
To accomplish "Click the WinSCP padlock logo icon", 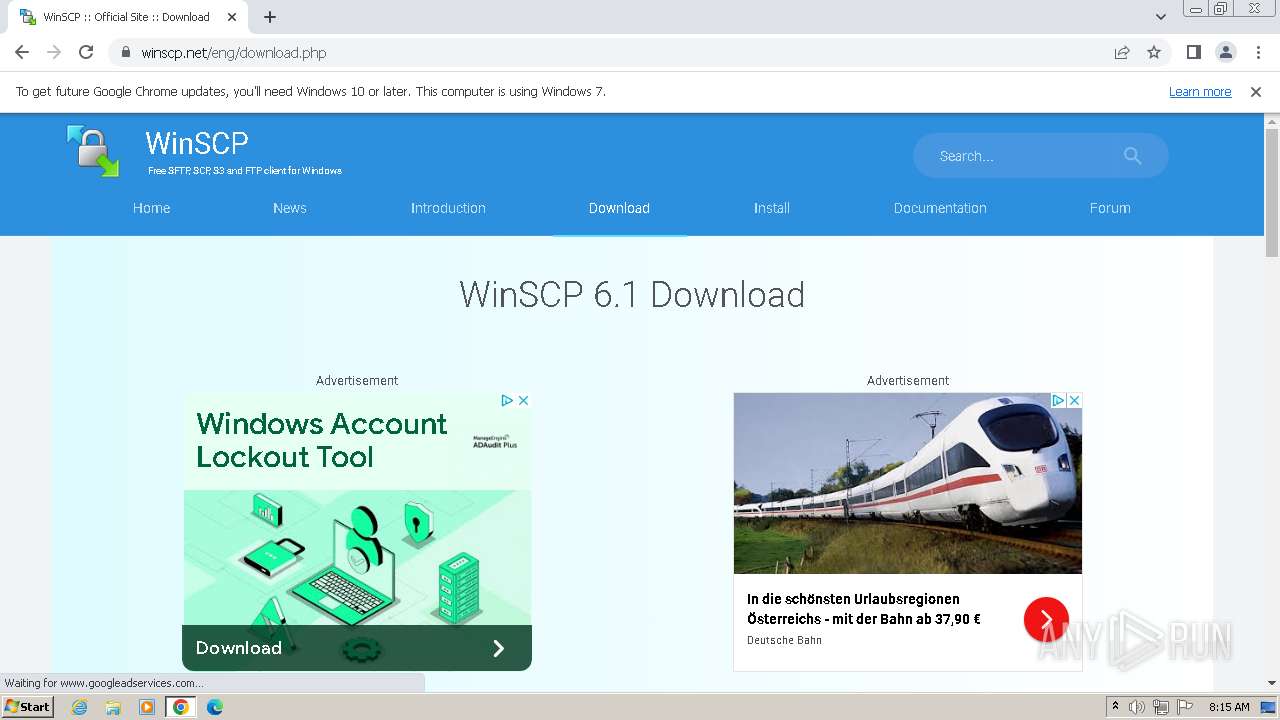I will pyautogui.click(x=93, y=151).
